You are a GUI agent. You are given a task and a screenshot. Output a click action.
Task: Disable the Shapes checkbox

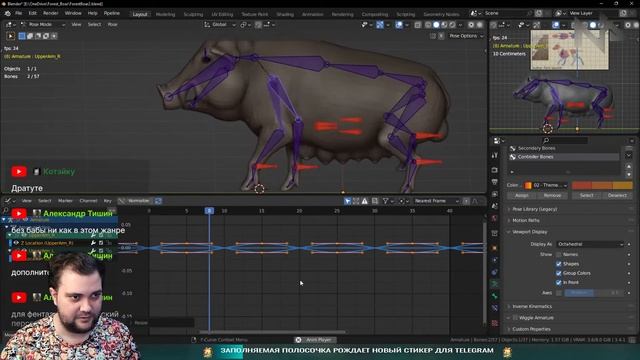coord(559,264)
